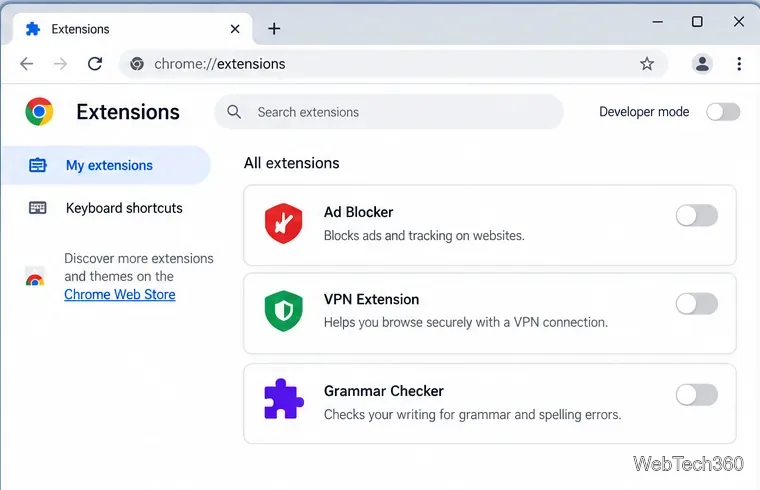Click the Ad Blocker red shield icon
This screenshot has width=760, height=490.
tap(284, 223)
